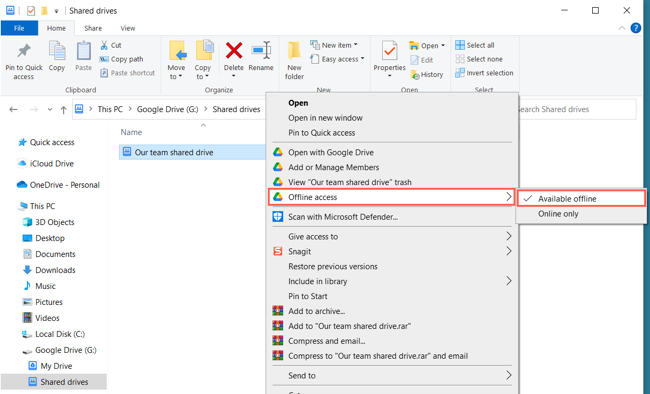Click the red Delete icon

coord(234,51)
